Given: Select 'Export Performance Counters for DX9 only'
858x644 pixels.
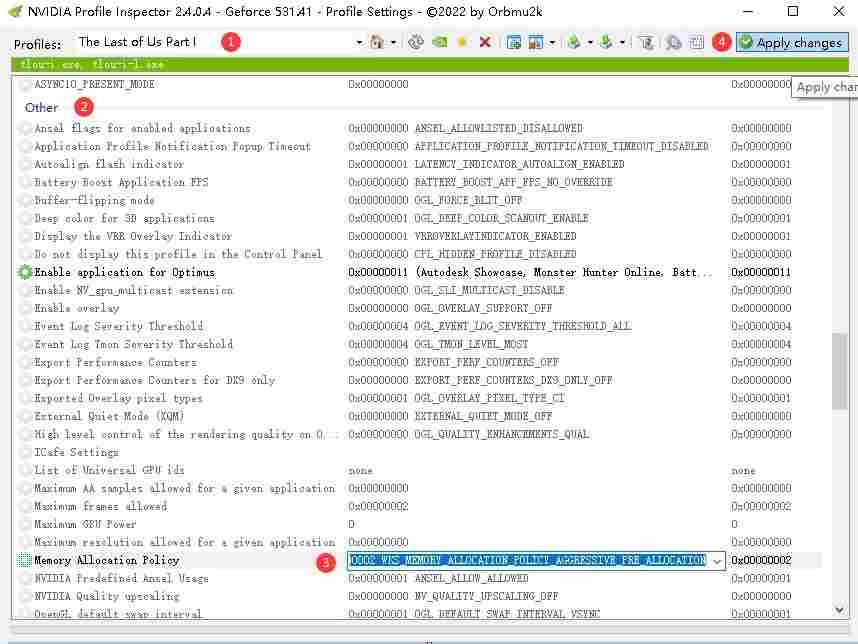Looking at the screenshot, I should (154, 380).
